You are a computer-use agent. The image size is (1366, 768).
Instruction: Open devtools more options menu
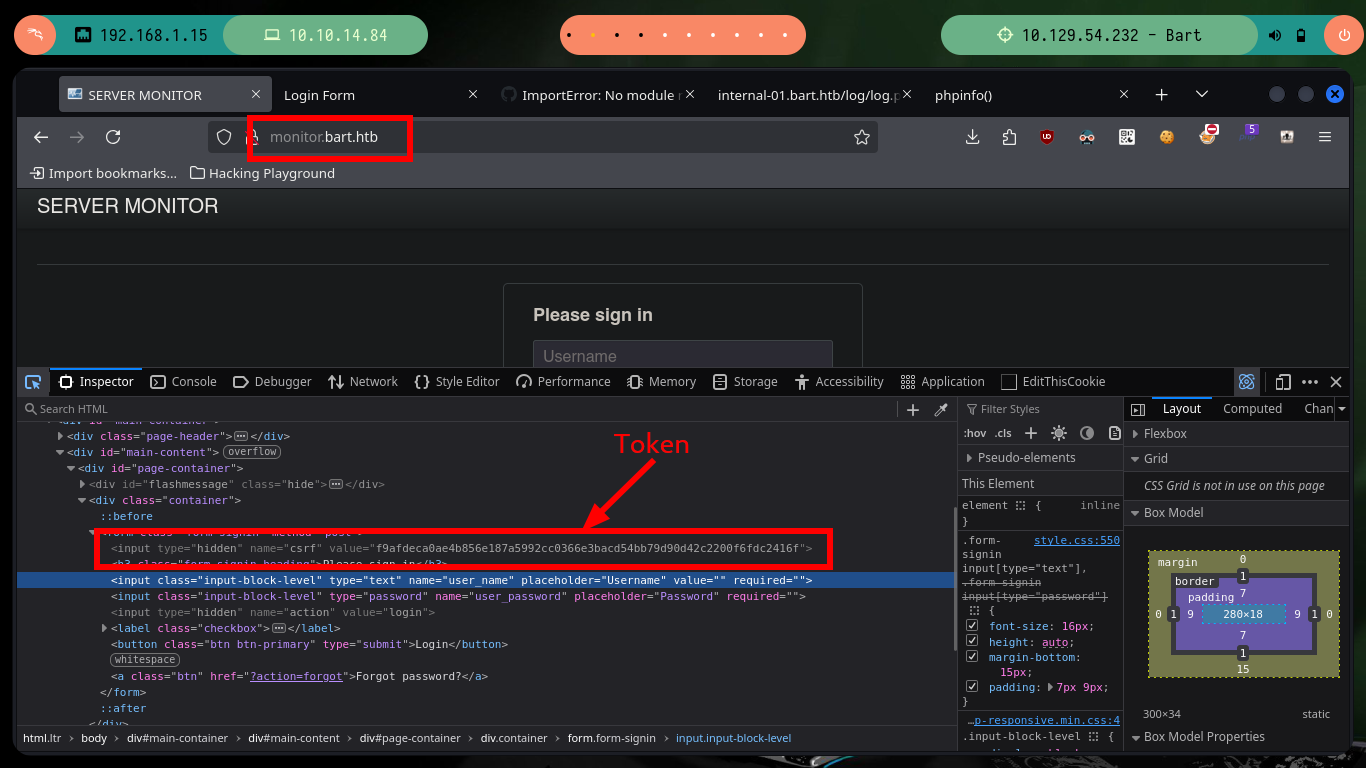tap(1310, 382)
